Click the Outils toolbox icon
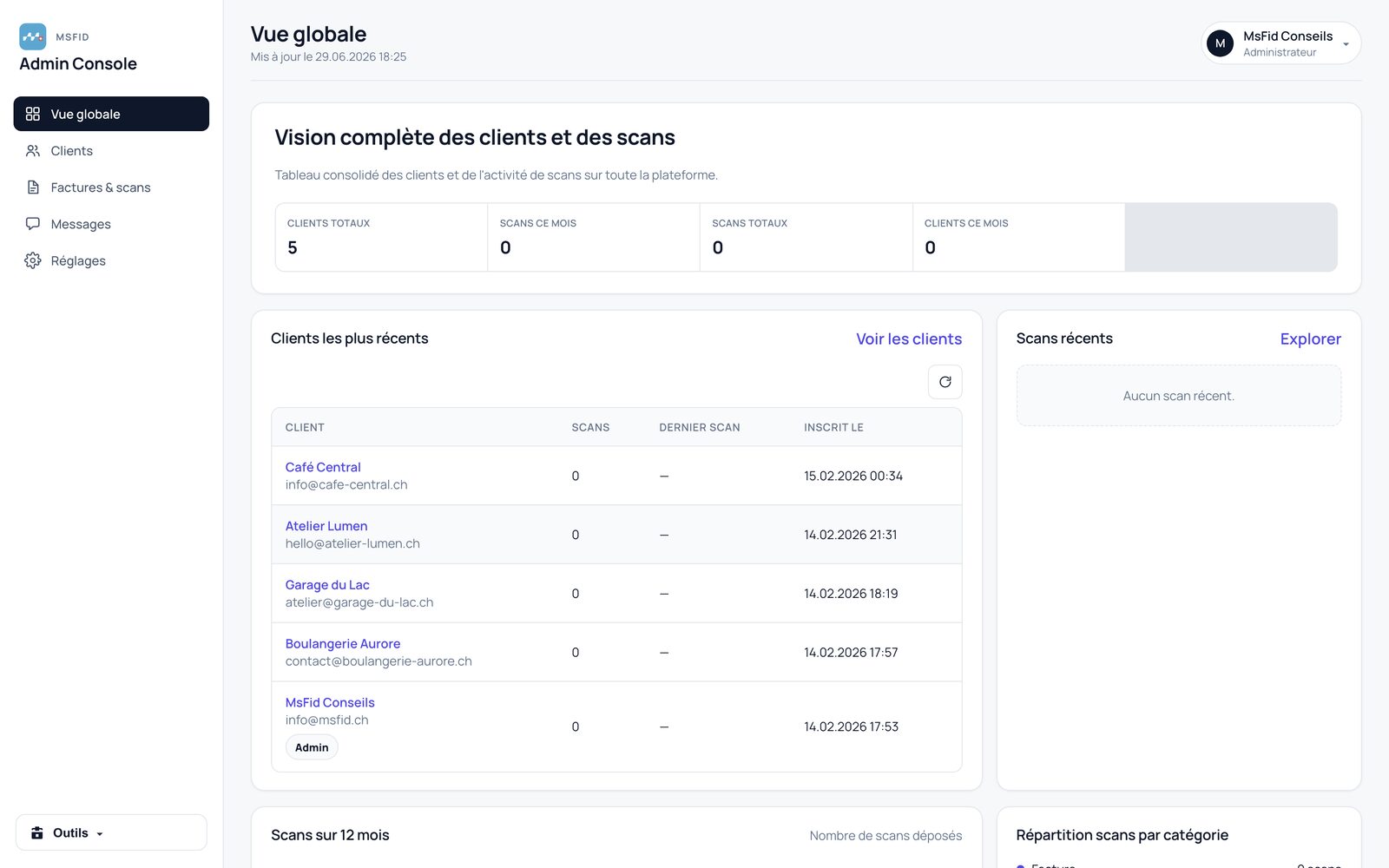This screenshot has width=1389, height=868. 37,833
